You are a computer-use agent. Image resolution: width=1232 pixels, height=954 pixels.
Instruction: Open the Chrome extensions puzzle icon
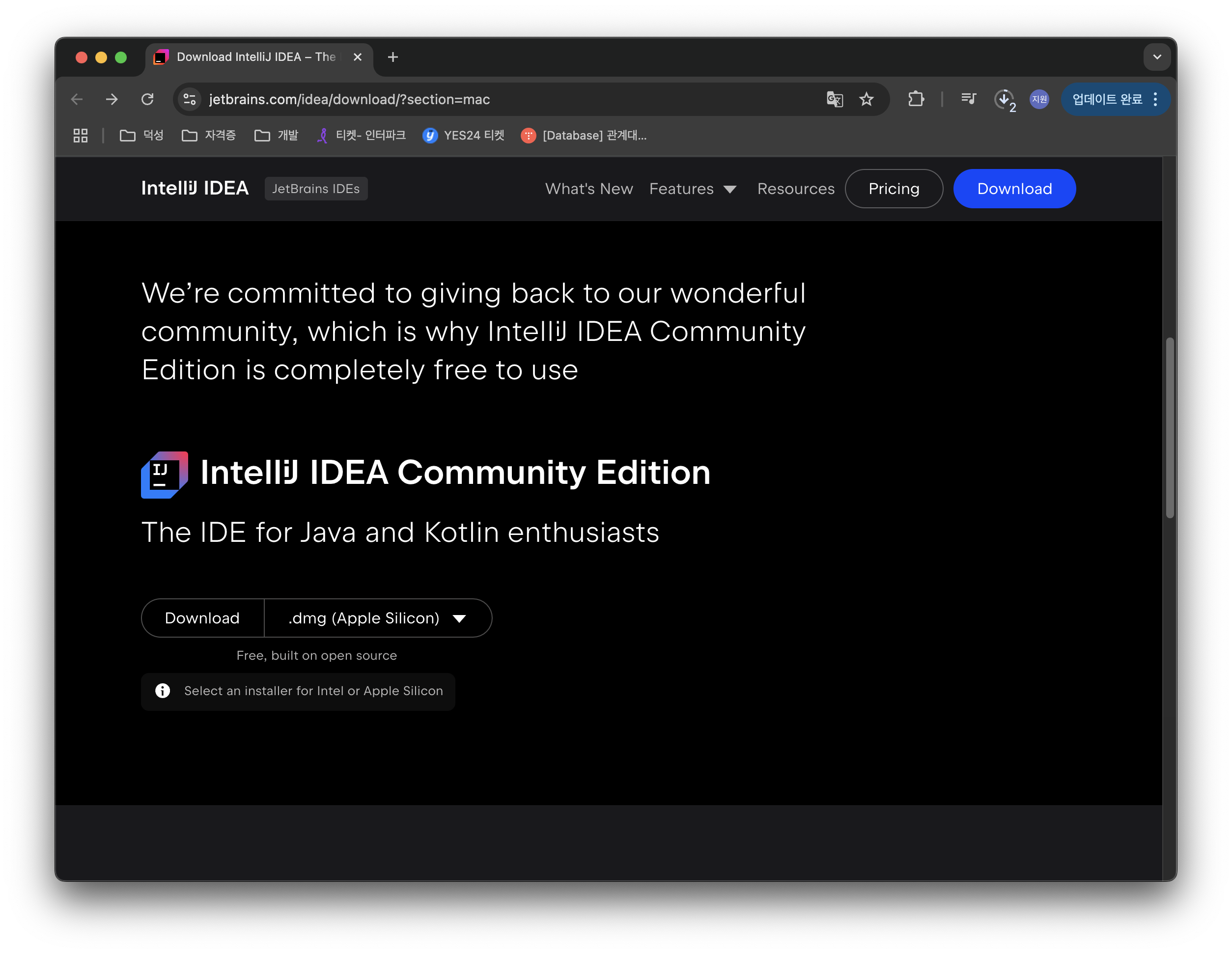pyautogui.click(x=916, y=99)
